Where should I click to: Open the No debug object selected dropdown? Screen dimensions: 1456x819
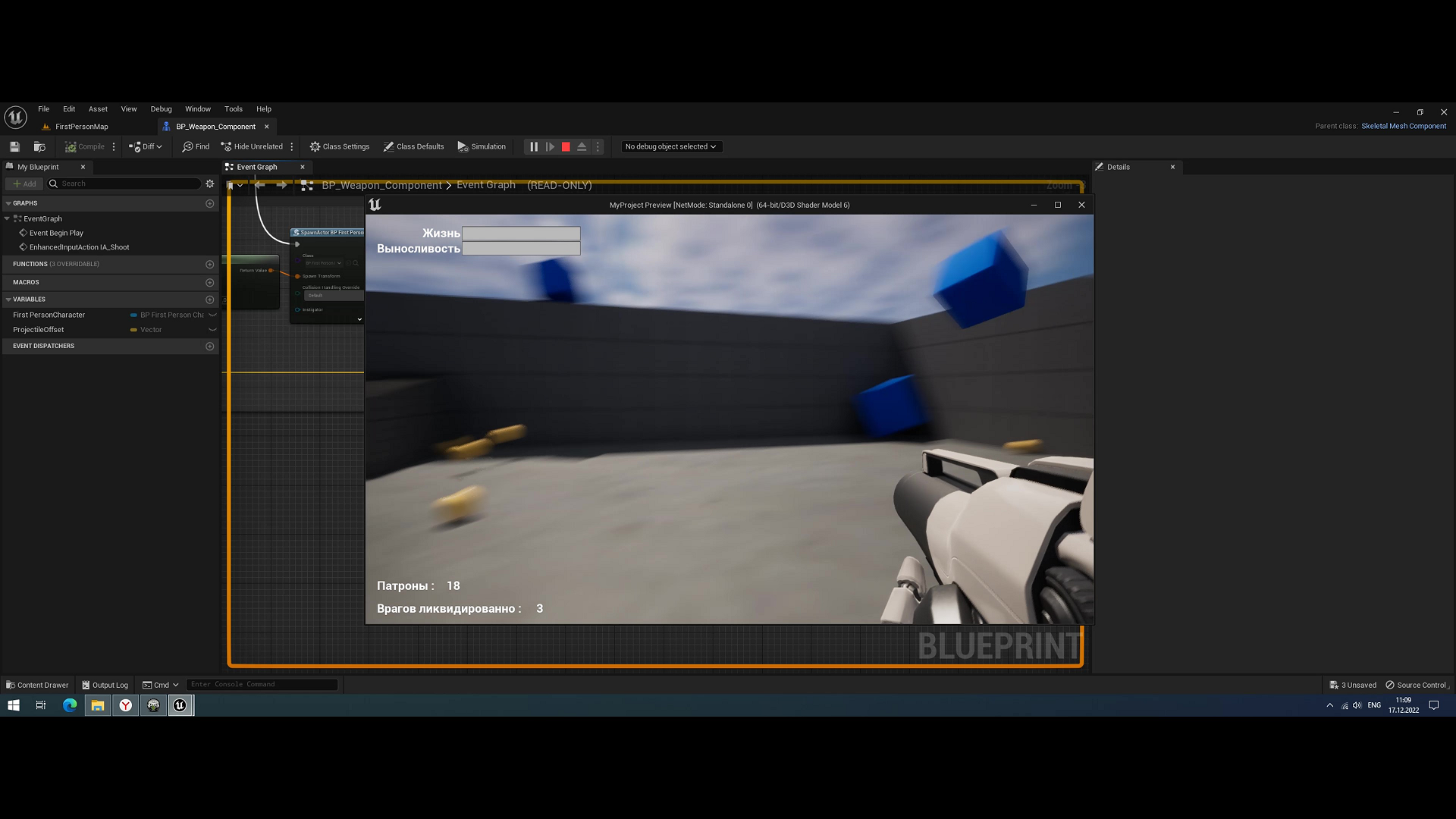pyautogui.click(x=670, y=146)
